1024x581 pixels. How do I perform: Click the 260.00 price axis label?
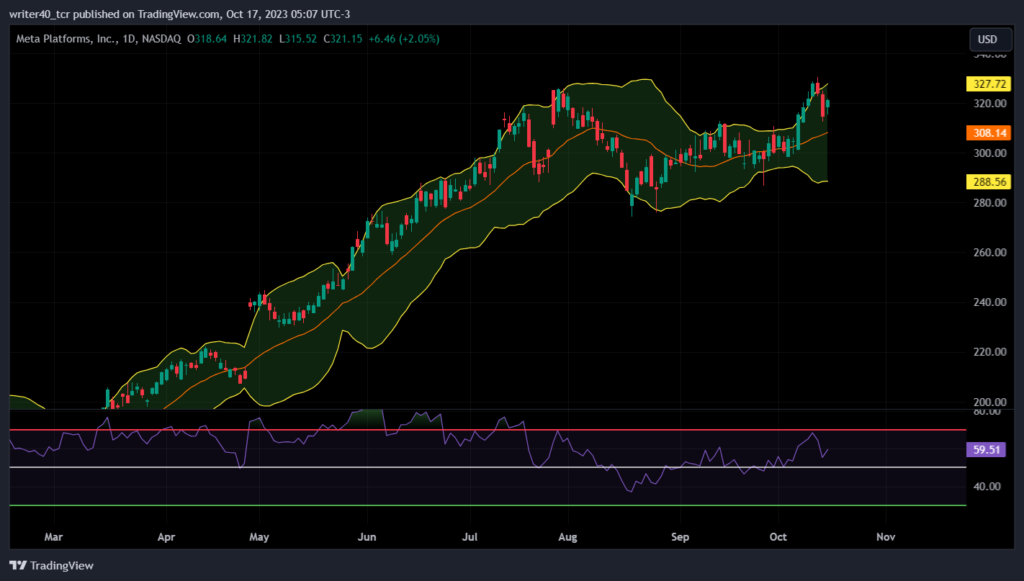pos(990,252)
